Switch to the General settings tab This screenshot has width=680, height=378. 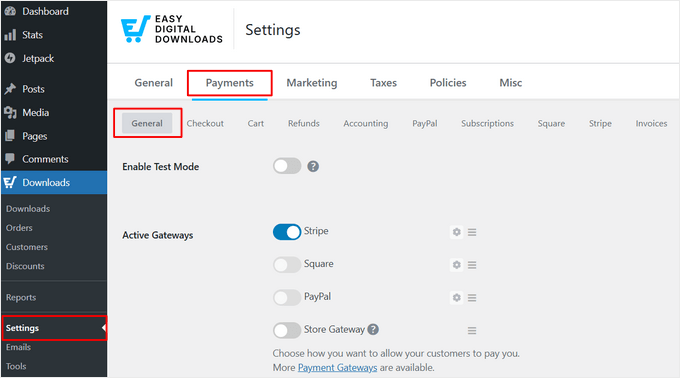(x=154, y=83)
